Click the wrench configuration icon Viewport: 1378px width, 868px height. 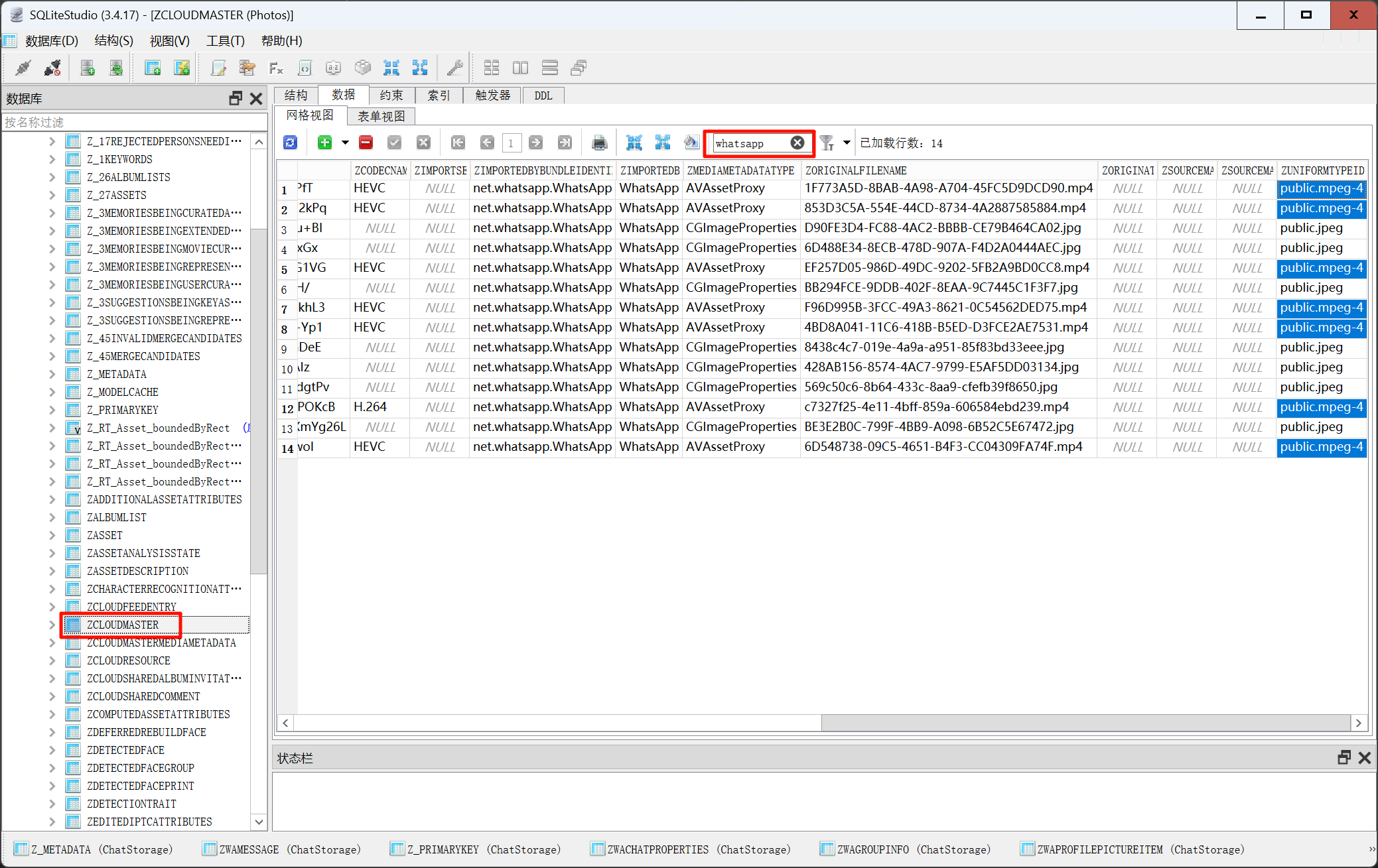pyautogui.click(x=454, y=68)
